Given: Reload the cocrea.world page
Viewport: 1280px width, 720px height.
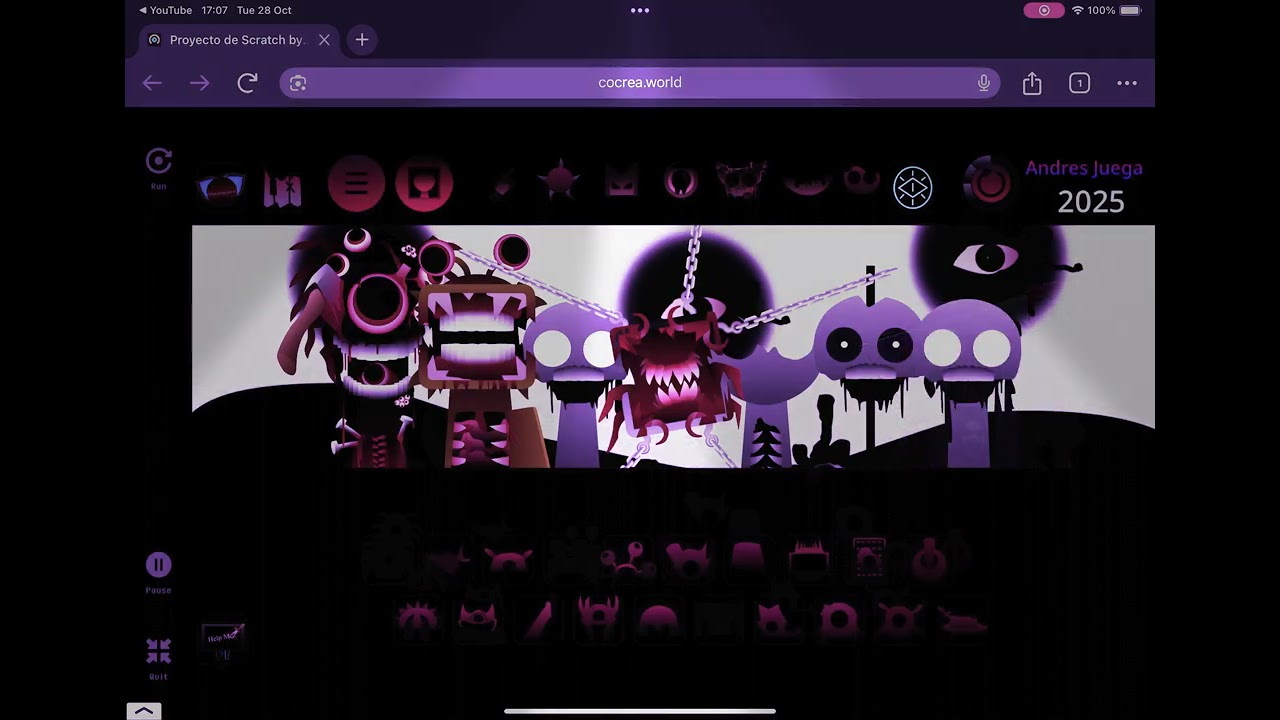Looking at the screenshot, I should coord(248,83).
